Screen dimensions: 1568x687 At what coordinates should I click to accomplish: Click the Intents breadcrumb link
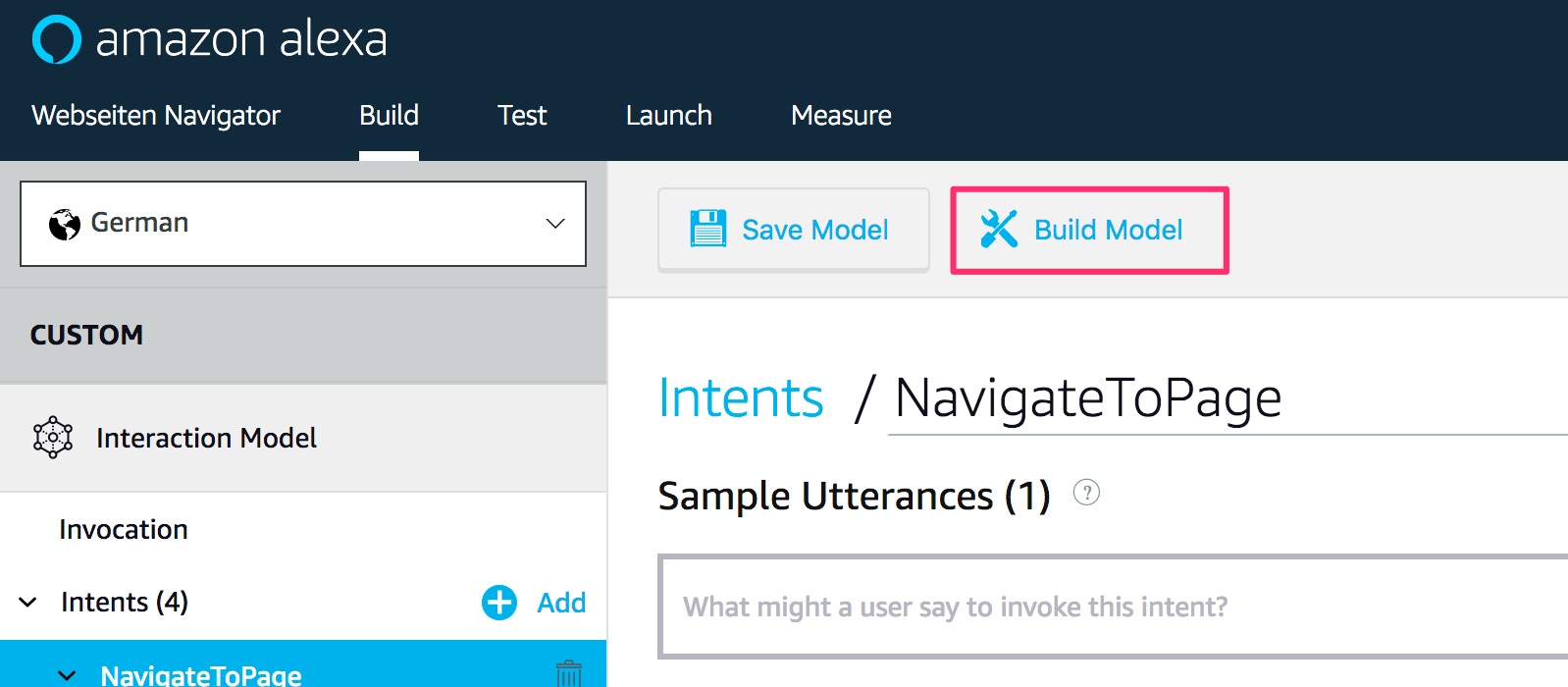pos(741,397)
